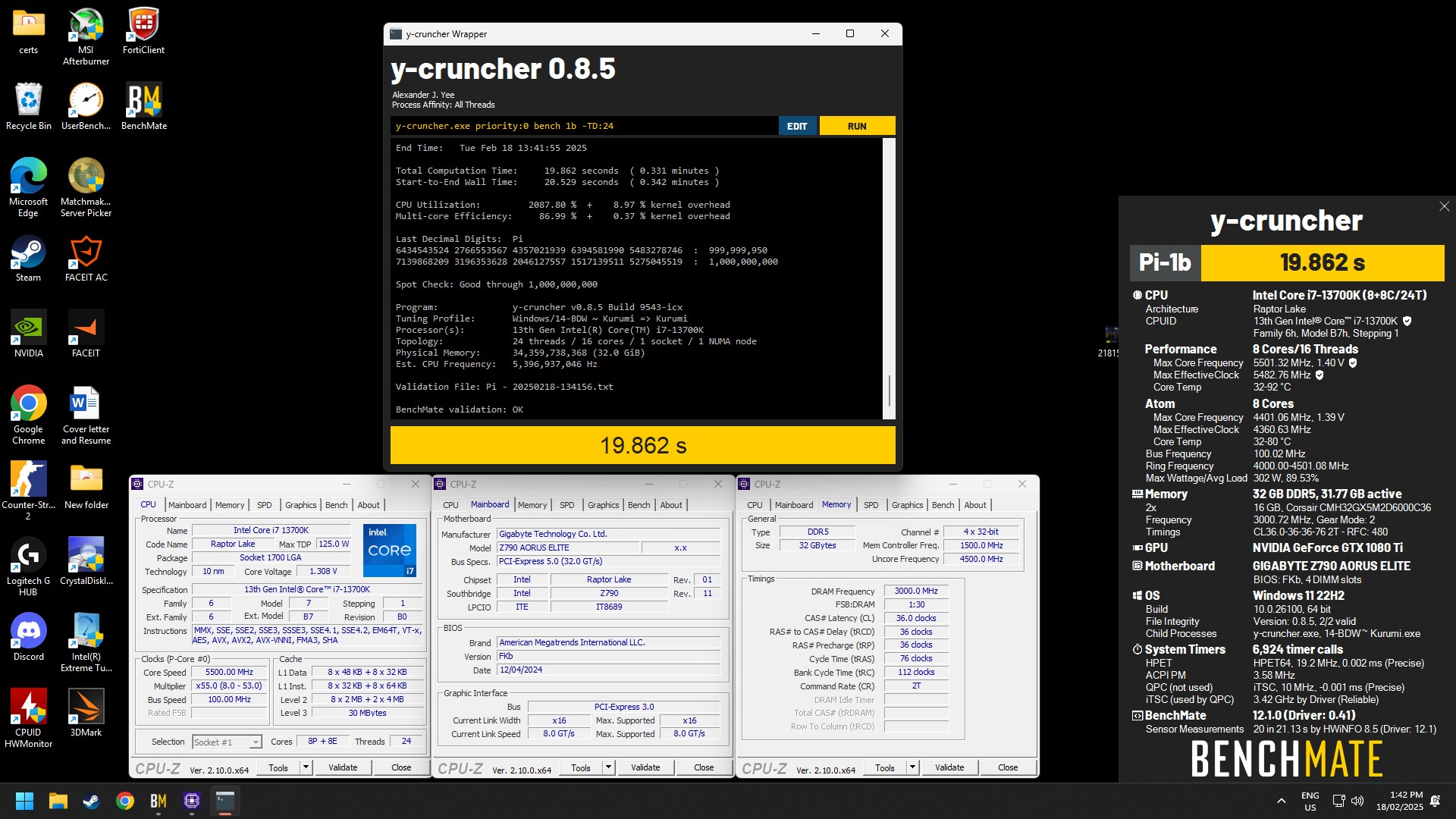The image size is (1456, 819).
Task: Open Socket #1 selection dropdown
Action: (x=226, y=742)
